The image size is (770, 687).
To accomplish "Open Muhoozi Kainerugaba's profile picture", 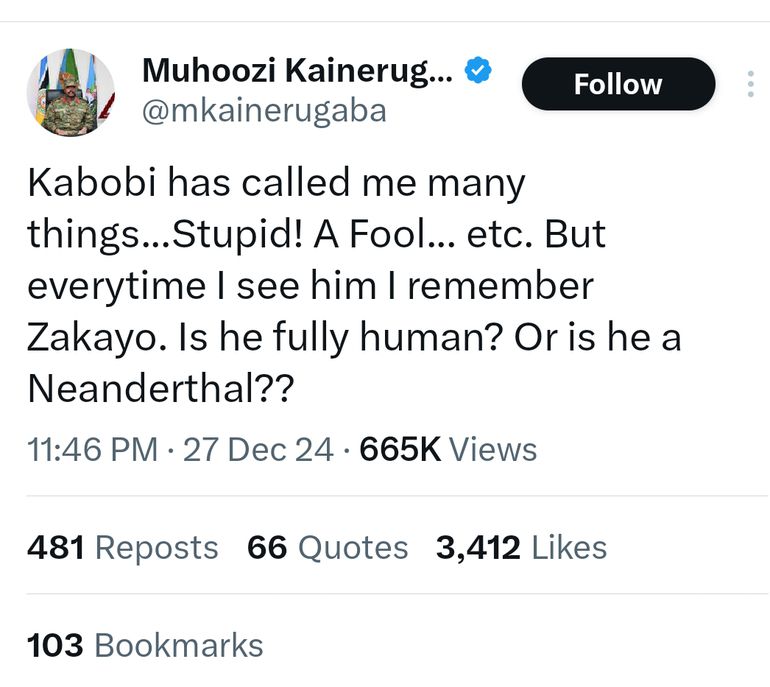I will (71, 92).
